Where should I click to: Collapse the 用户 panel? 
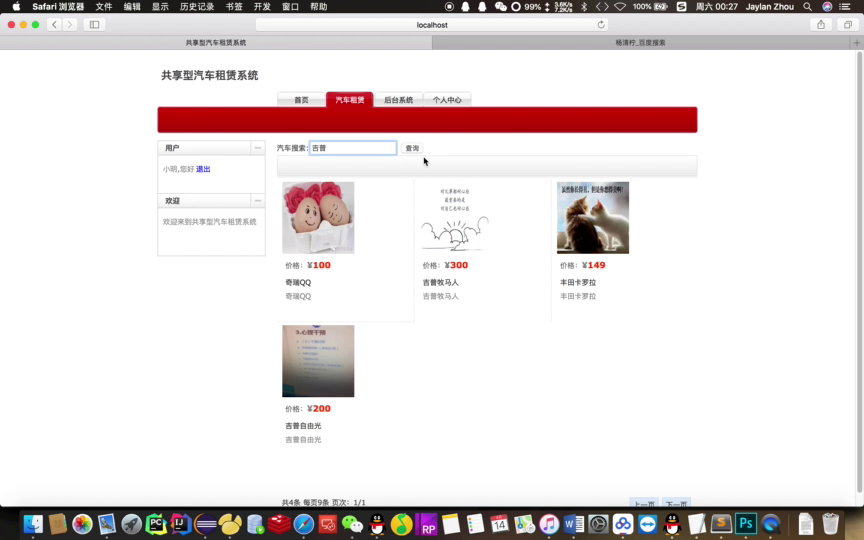pos(257,148)
